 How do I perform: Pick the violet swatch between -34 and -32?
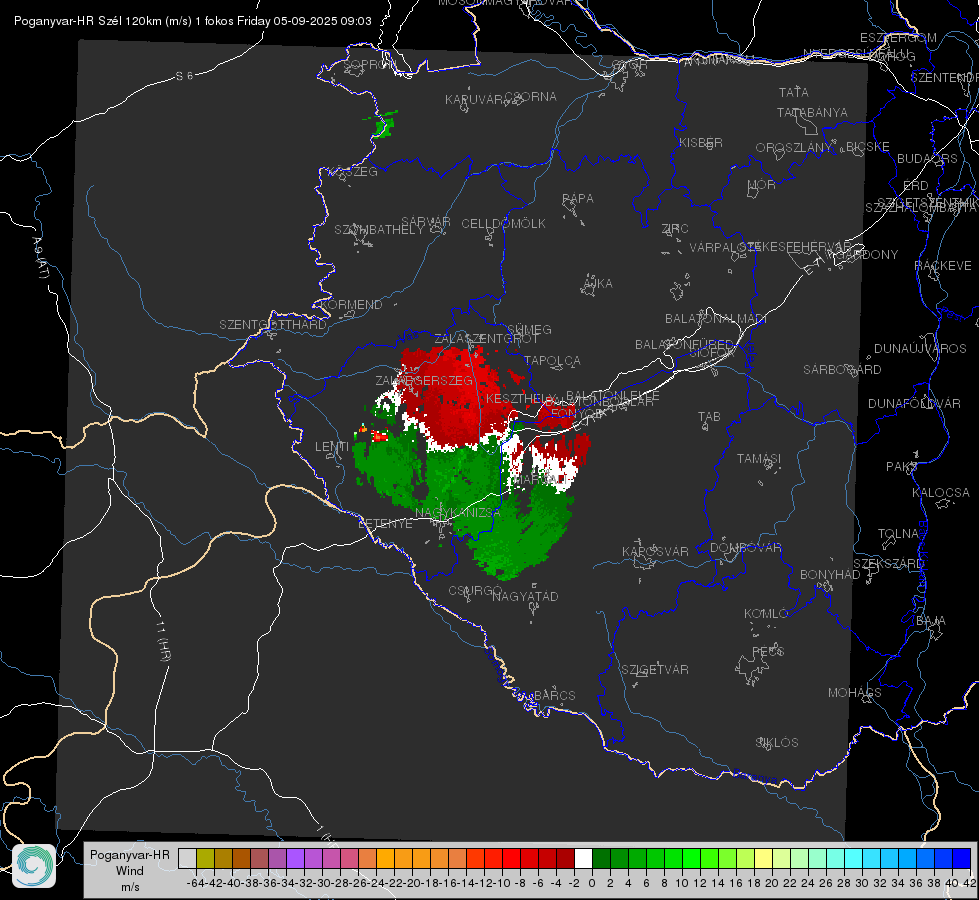tap(295, 858)
